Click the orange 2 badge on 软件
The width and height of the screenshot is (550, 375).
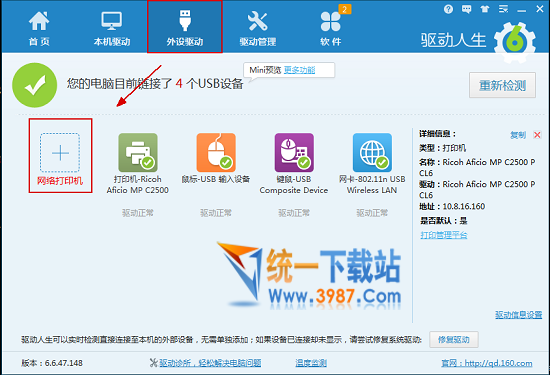pyautogui.click(x=344, y=9)
